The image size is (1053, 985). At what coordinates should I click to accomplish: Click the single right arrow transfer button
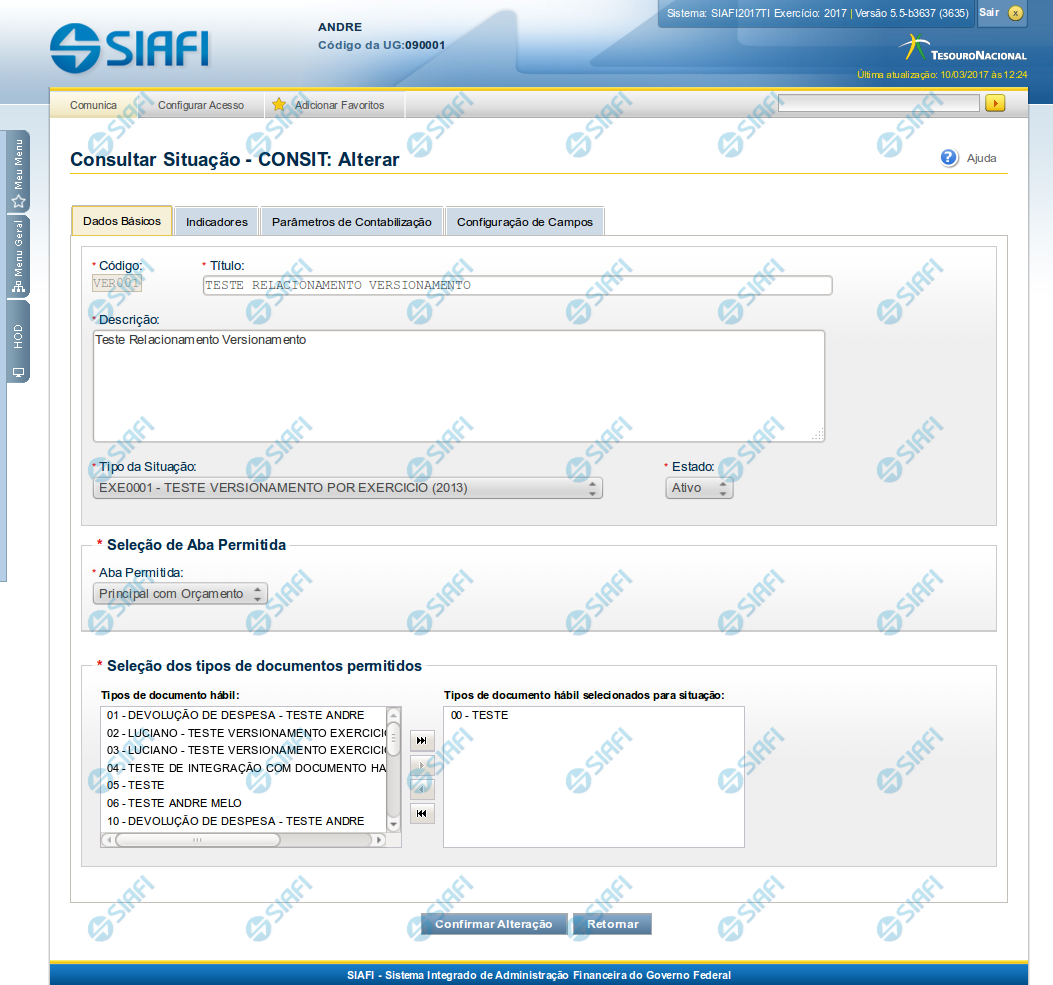click(422, 765)
